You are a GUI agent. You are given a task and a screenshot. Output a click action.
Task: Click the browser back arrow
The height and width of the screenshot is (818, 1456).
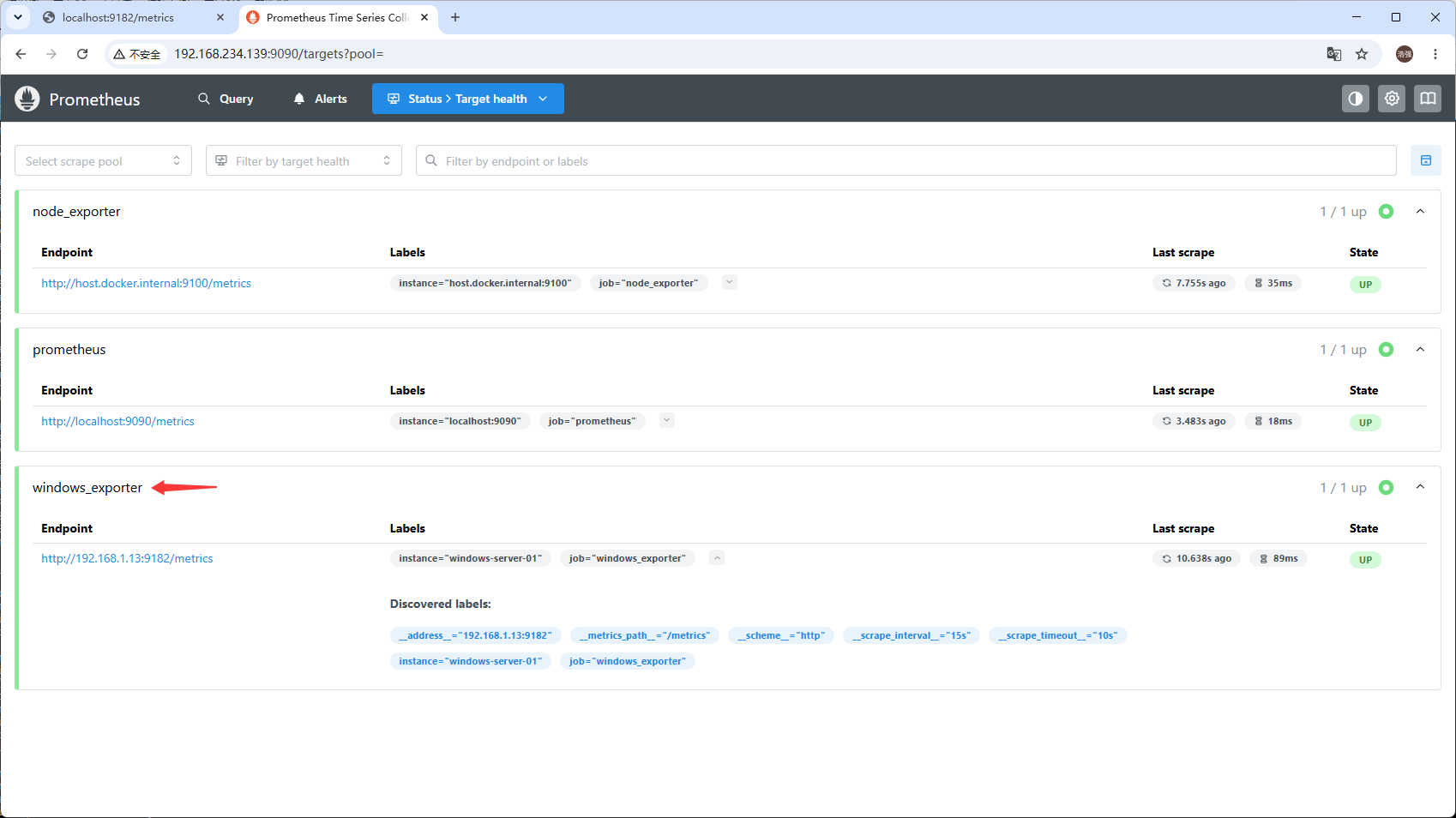pos(21,54)
